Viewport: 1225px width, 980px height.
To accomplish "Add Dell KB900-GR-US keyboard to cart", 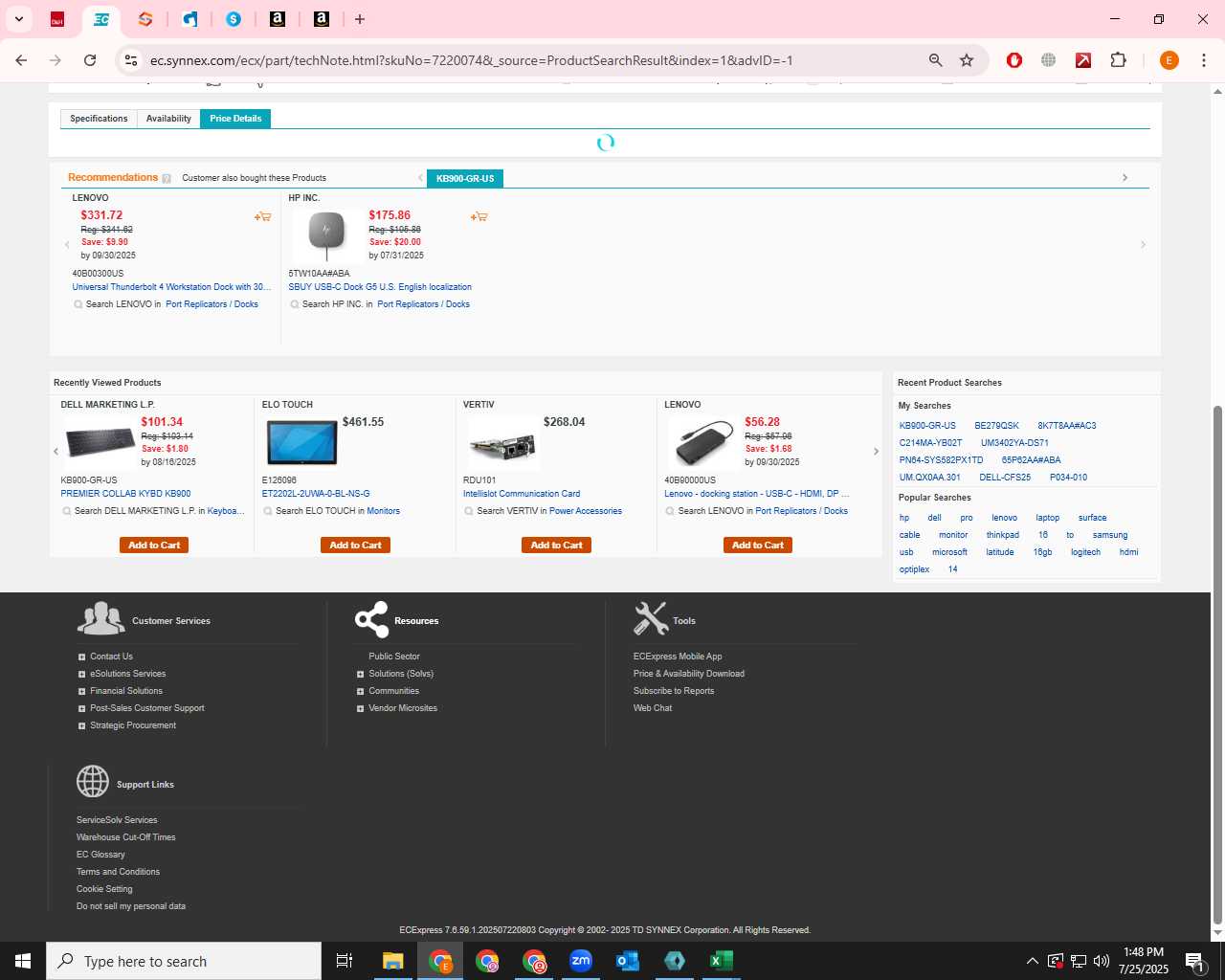I will (x=154, y=545).
